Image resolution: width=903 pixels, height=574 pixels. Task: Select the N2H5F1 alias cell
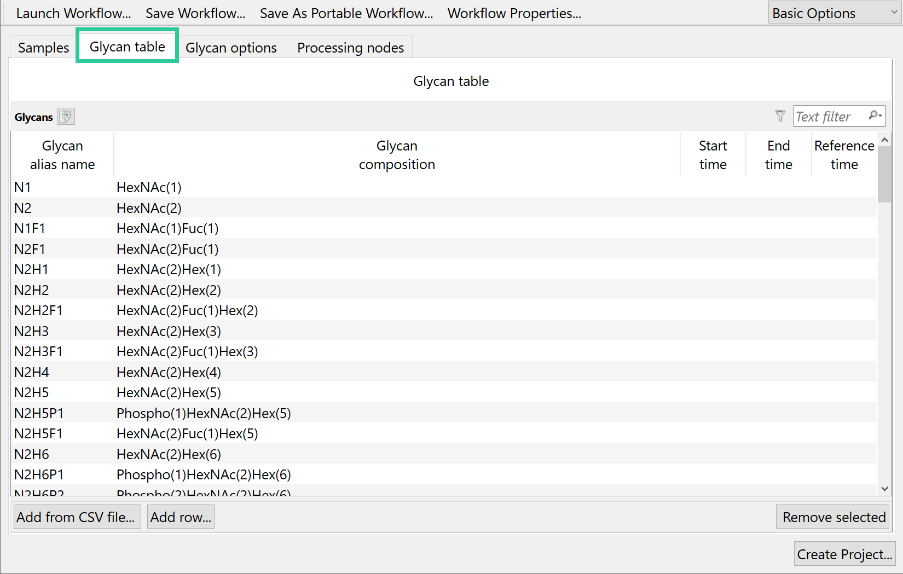pyautogui.click(x=39, y=434)
